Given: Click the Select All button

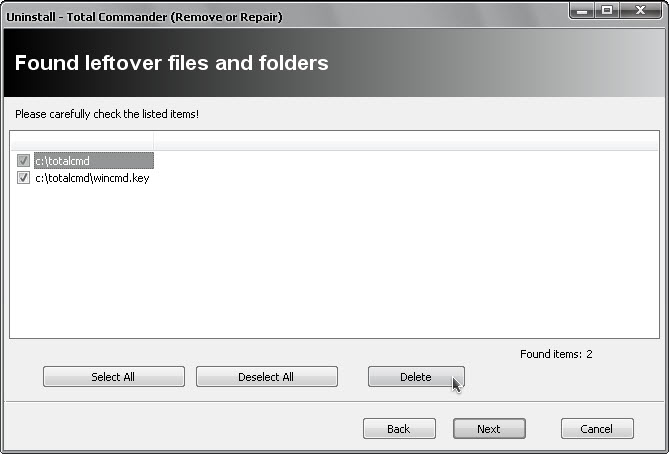Looking at the screenshot, I should click(x=113, y=377).
